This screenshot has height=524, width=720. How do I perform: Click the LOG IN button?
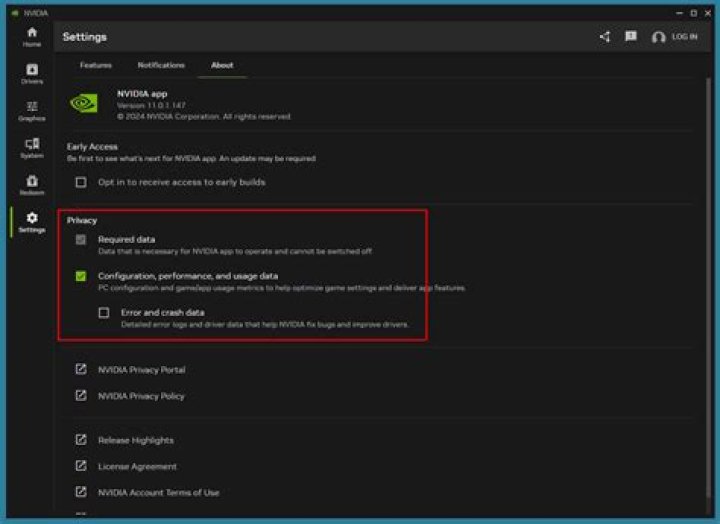point(685,37)
